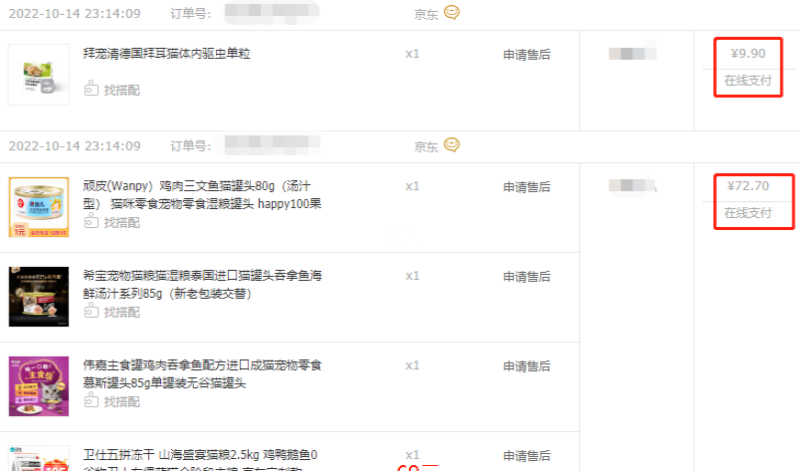
Task: Open product title 伟嘉主食罐鸡肉吞拿鱼配方
Action: pyautogui.click(x=203, y=374)
